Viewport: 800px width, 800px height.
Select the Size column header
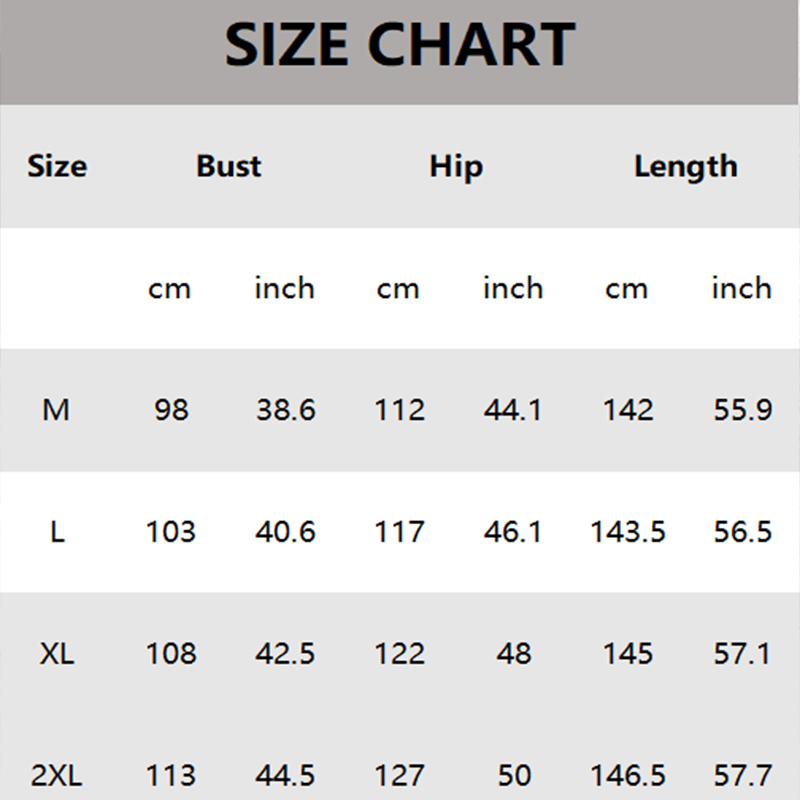point(57,166)
